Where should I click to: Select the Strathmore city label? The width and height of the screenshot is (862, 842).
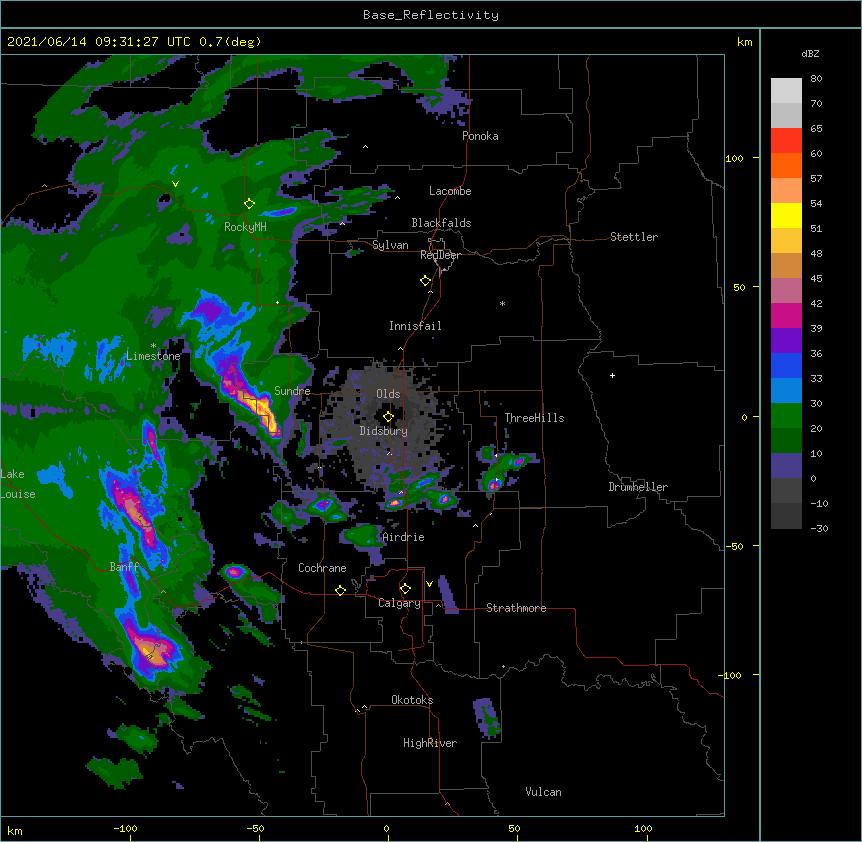(x=516, y=608)
